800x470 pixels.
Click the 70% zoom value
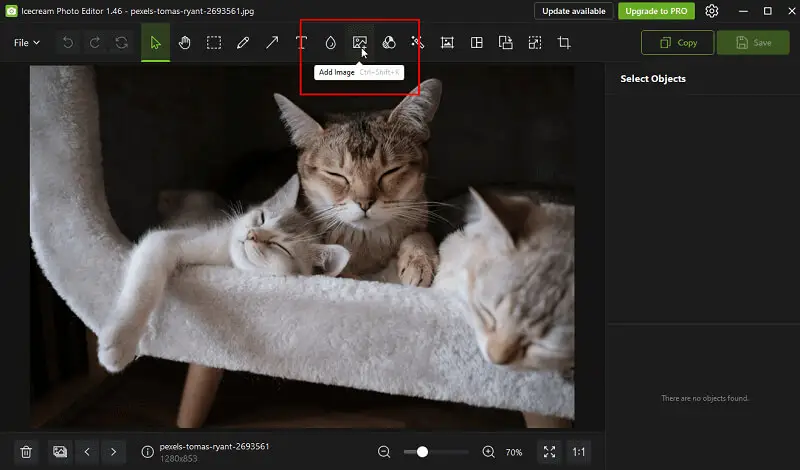(514, 453)
